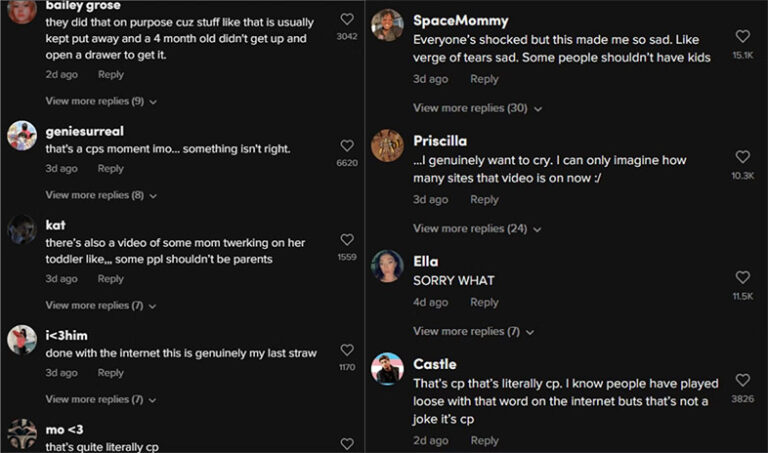This screenshot has height=453, width=768.
Task: Reply to kat's comment
Action: point(111,279)
